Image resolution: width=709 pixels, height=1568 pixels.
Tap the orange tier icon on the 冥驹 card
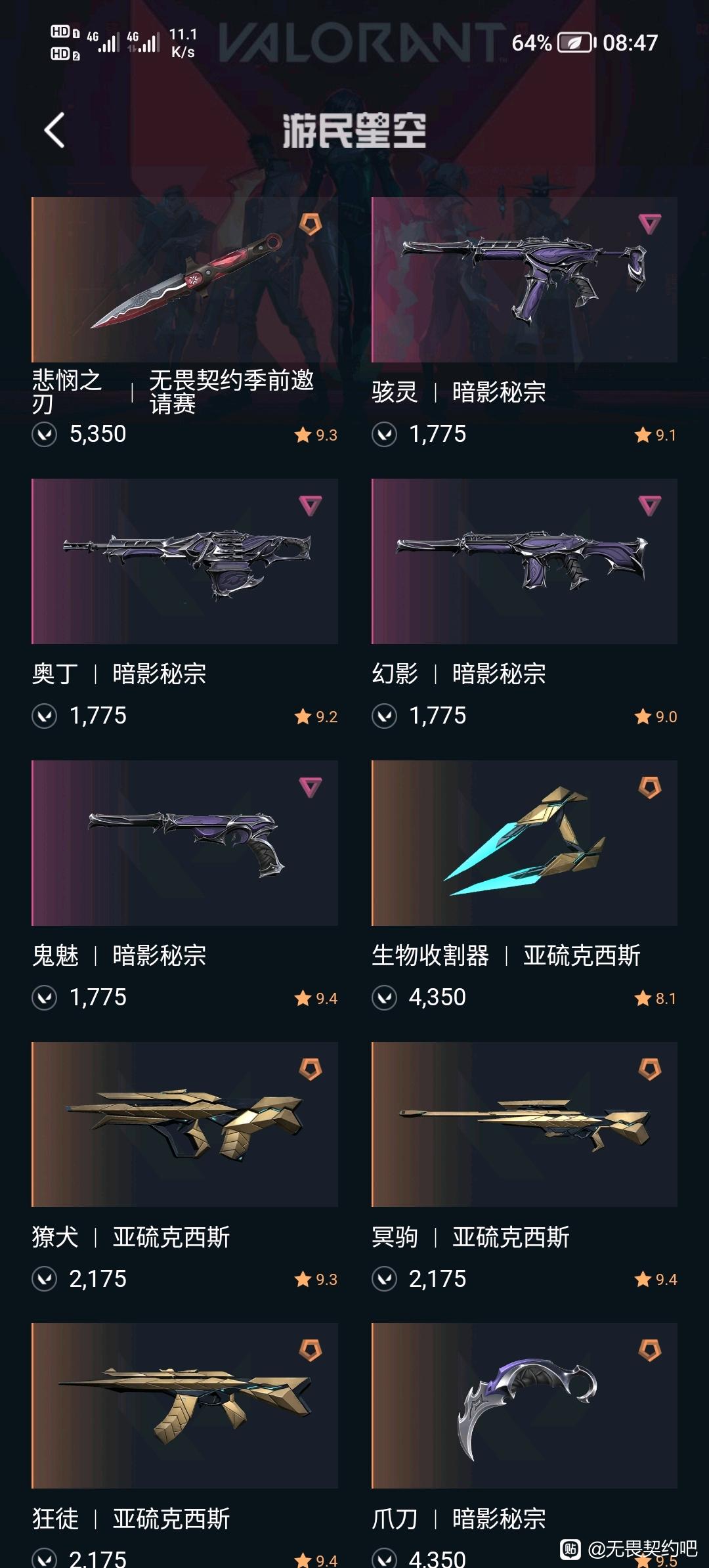pos(650,1069)
